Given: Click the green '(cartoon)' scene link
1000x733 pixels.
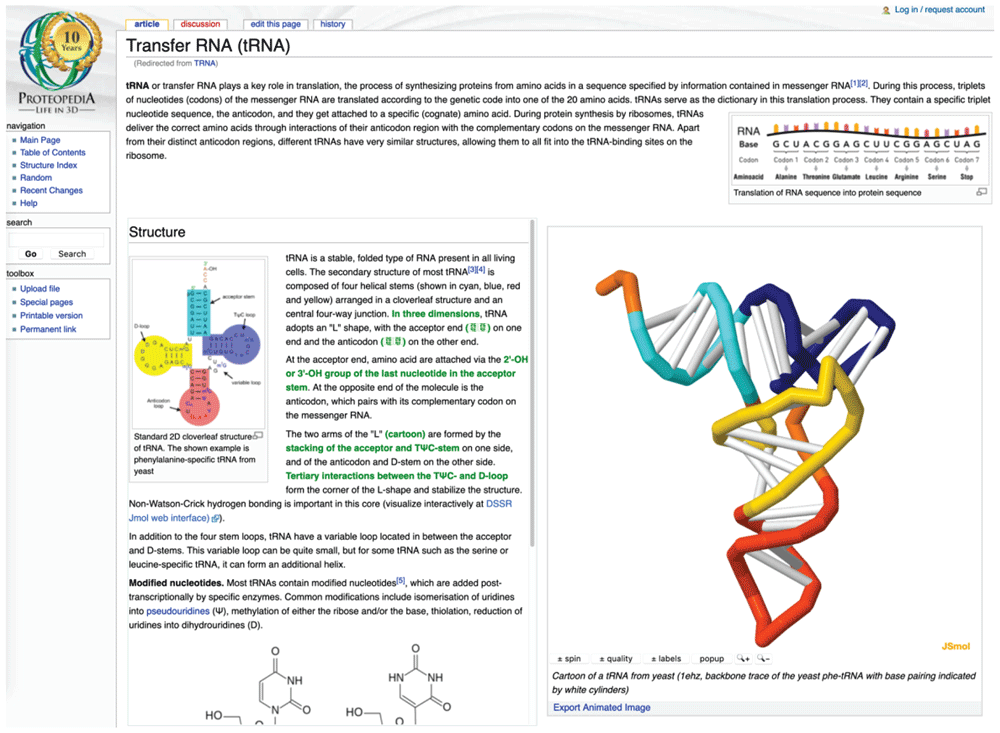Looking at the screenshot, I should pos(405,434).
